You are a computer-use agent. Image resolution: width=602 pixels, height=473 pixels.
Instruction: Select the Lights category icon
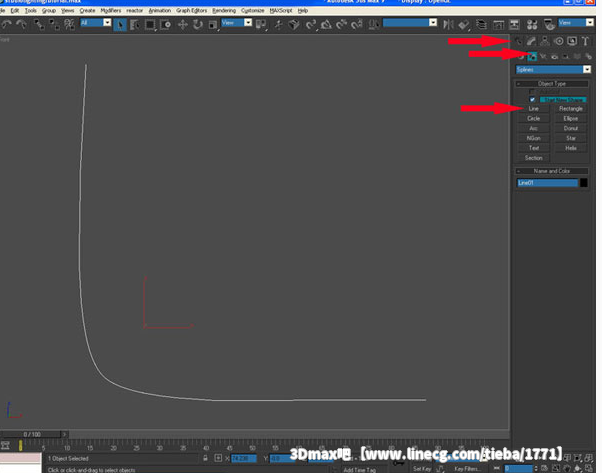tap(543, 56)
